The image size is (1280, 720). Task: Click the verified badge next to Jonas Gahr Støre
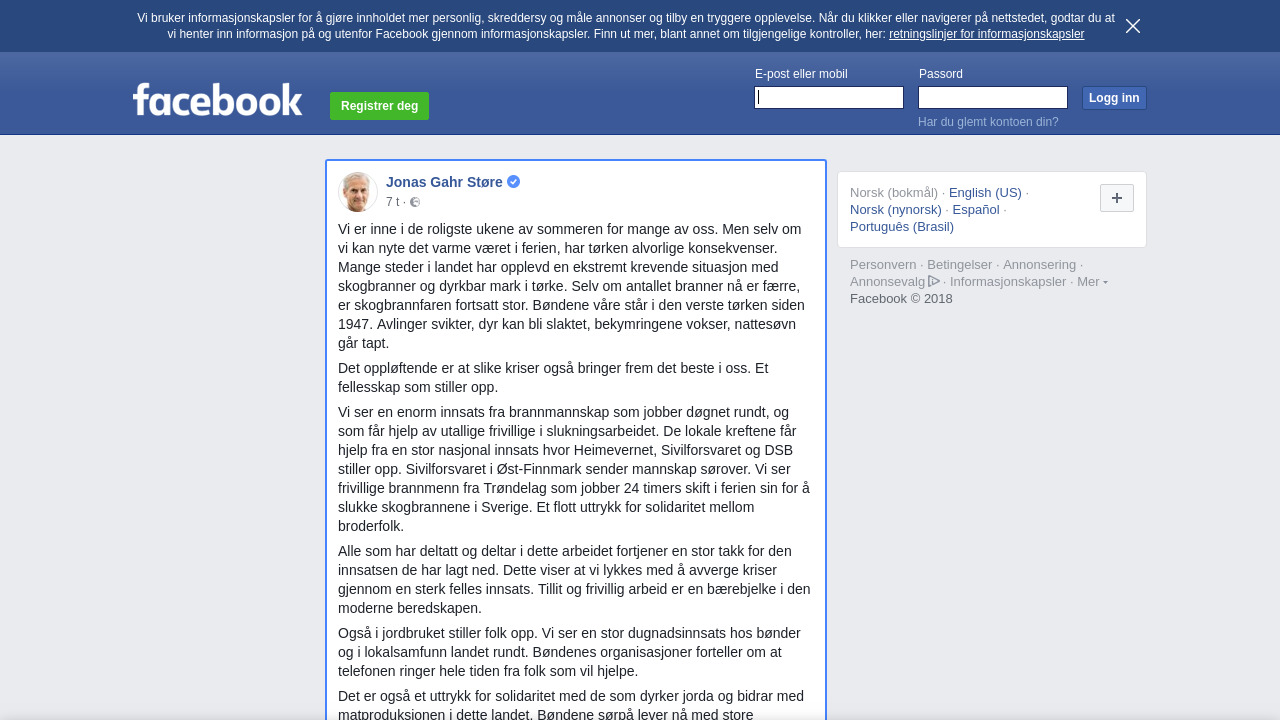point(514,181)
